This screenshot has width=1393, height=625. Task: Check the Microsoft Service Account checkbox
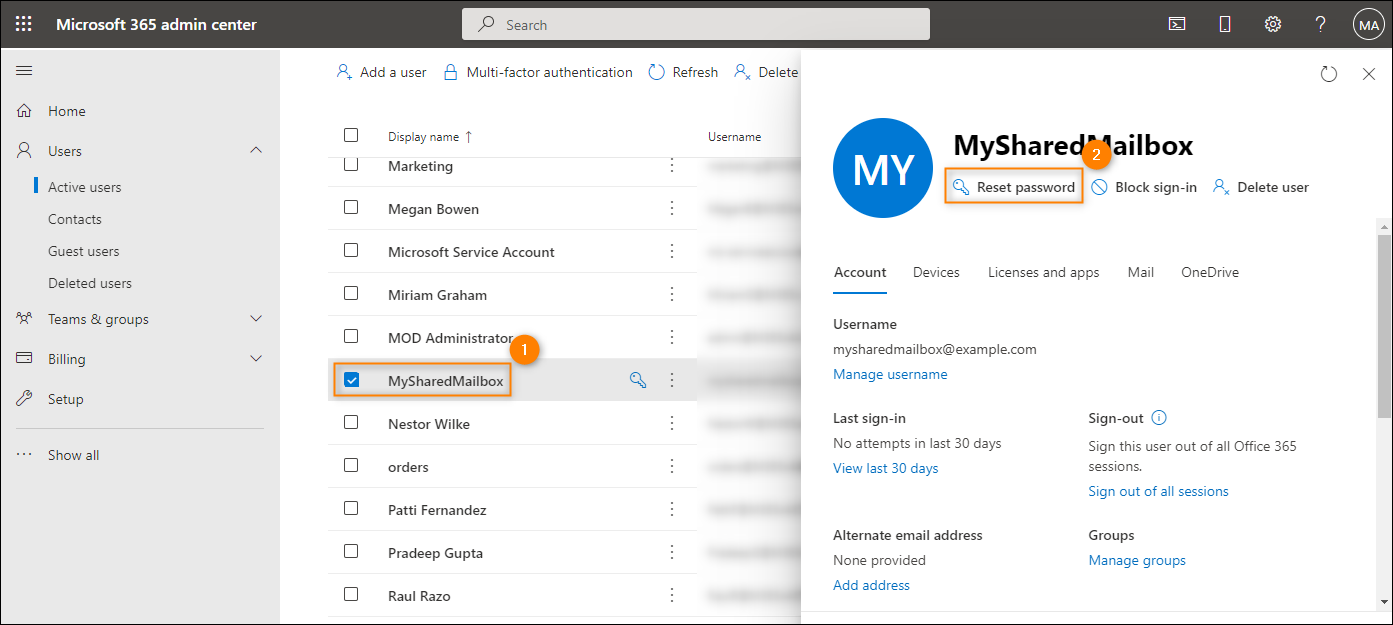[x=351, y=250]
